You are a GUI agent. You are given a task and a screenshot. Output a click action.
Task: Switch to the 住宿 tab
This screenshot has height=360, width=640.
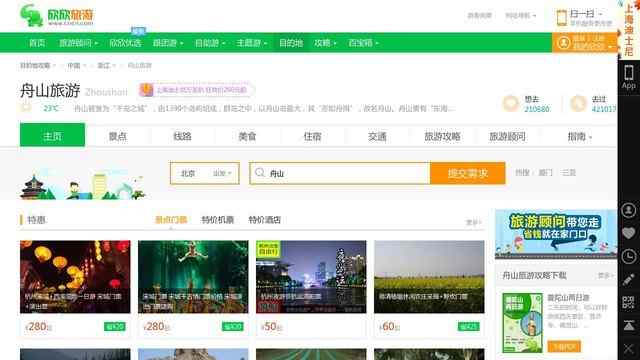click(312, 136)
